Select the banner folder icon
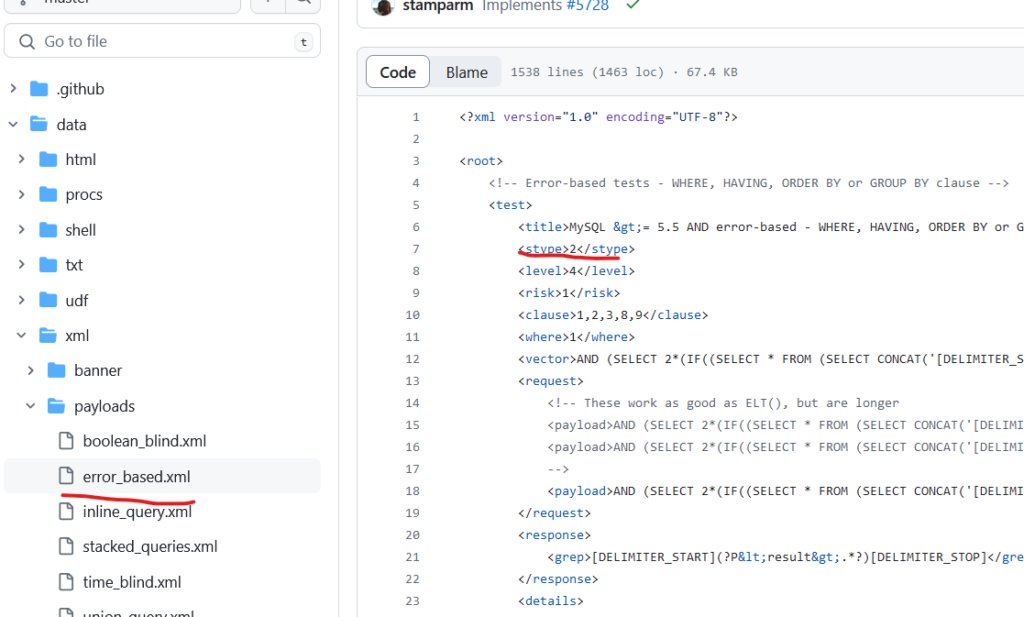This screenshot has width=1024, height=617. [x=57, y=371]
